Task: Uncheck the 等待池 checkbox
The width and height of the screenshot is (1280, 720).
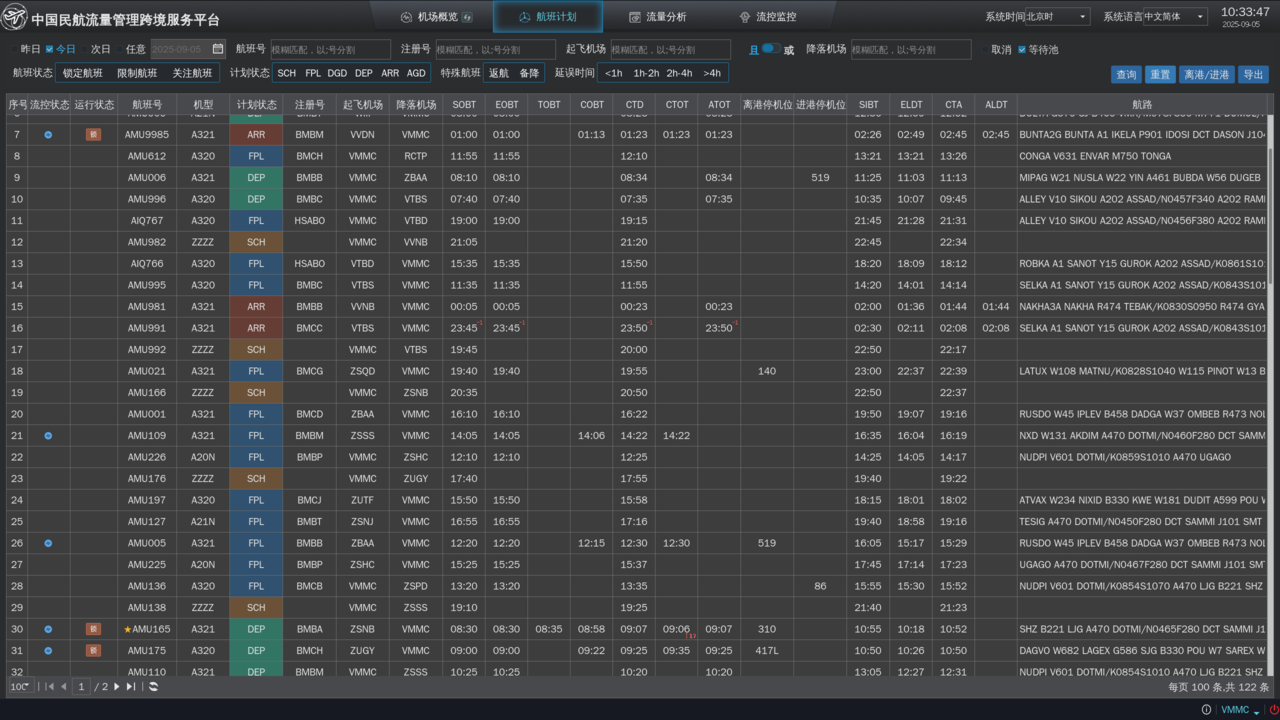Action: point(1022,50)
